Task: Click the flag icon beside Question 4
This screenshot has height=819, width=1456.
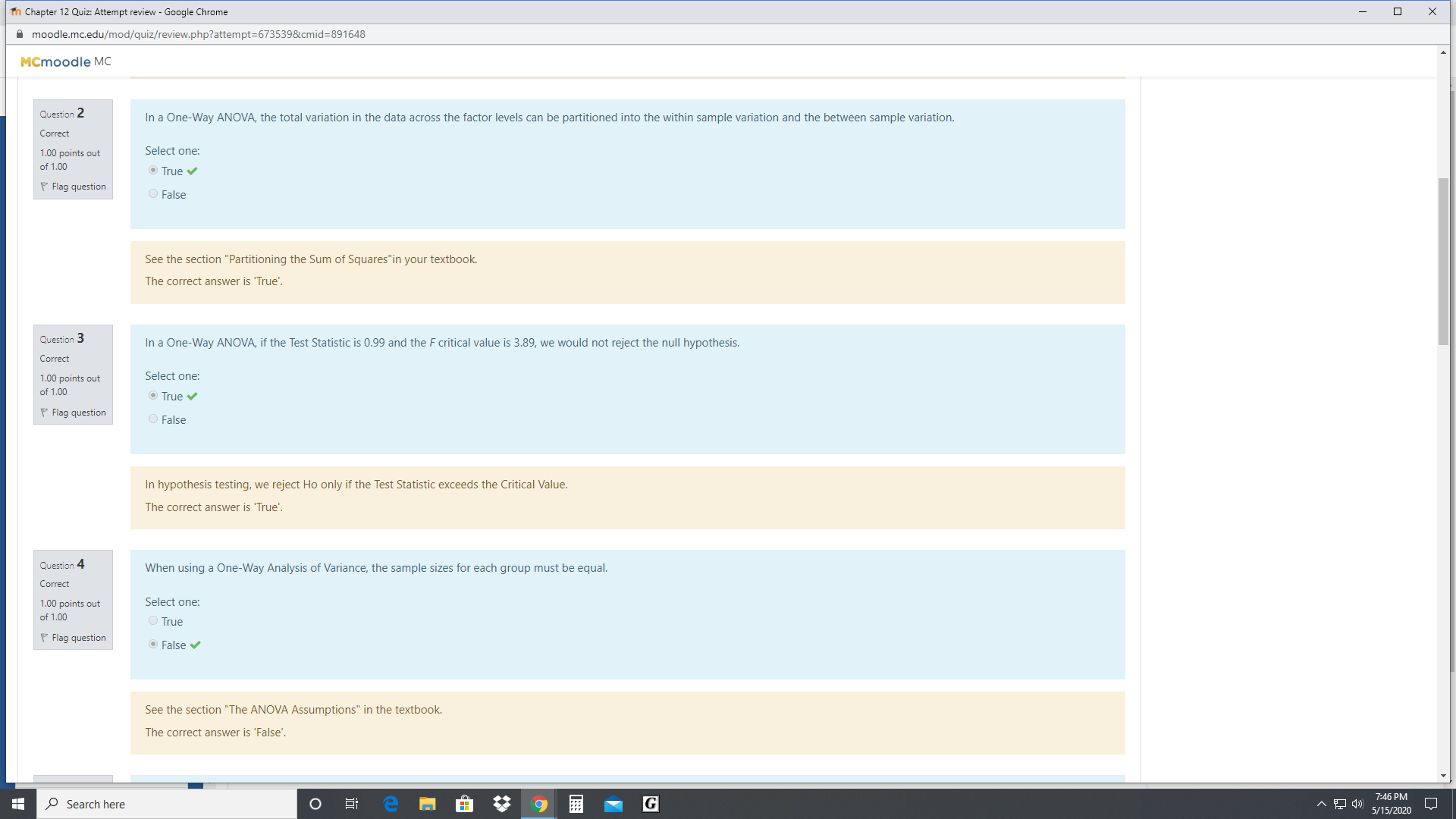Action: [43, 637]
